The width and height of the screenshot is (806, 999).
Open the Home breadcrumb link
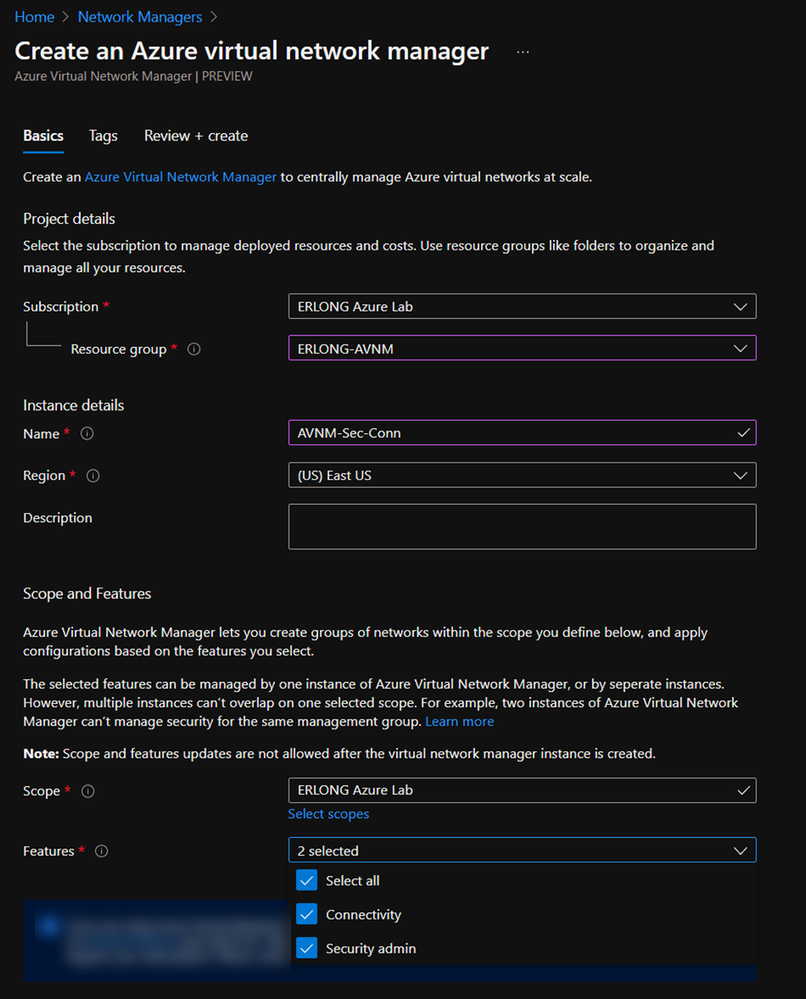coord(34,17)
